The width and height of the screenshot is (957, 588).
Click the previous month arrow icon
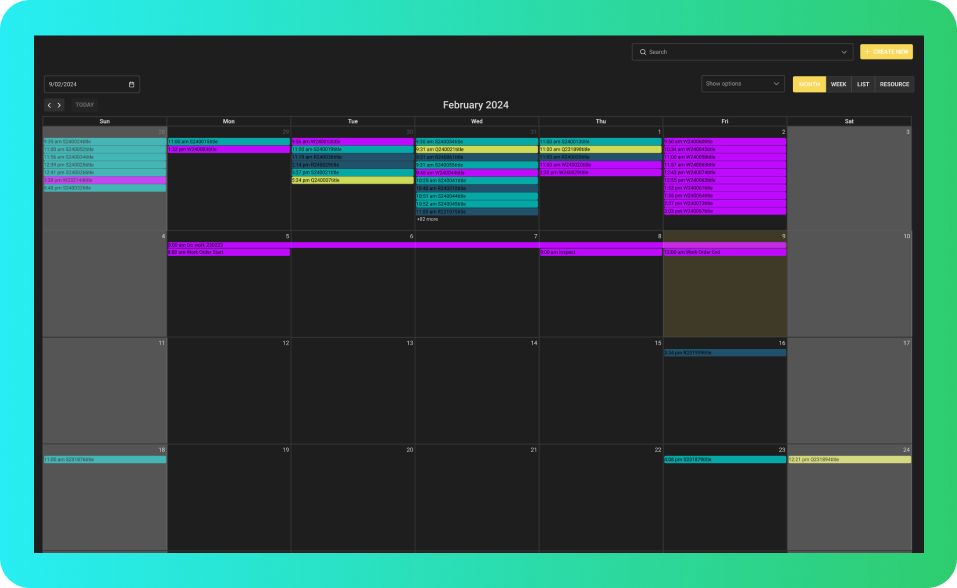click(x=49, y=105)
